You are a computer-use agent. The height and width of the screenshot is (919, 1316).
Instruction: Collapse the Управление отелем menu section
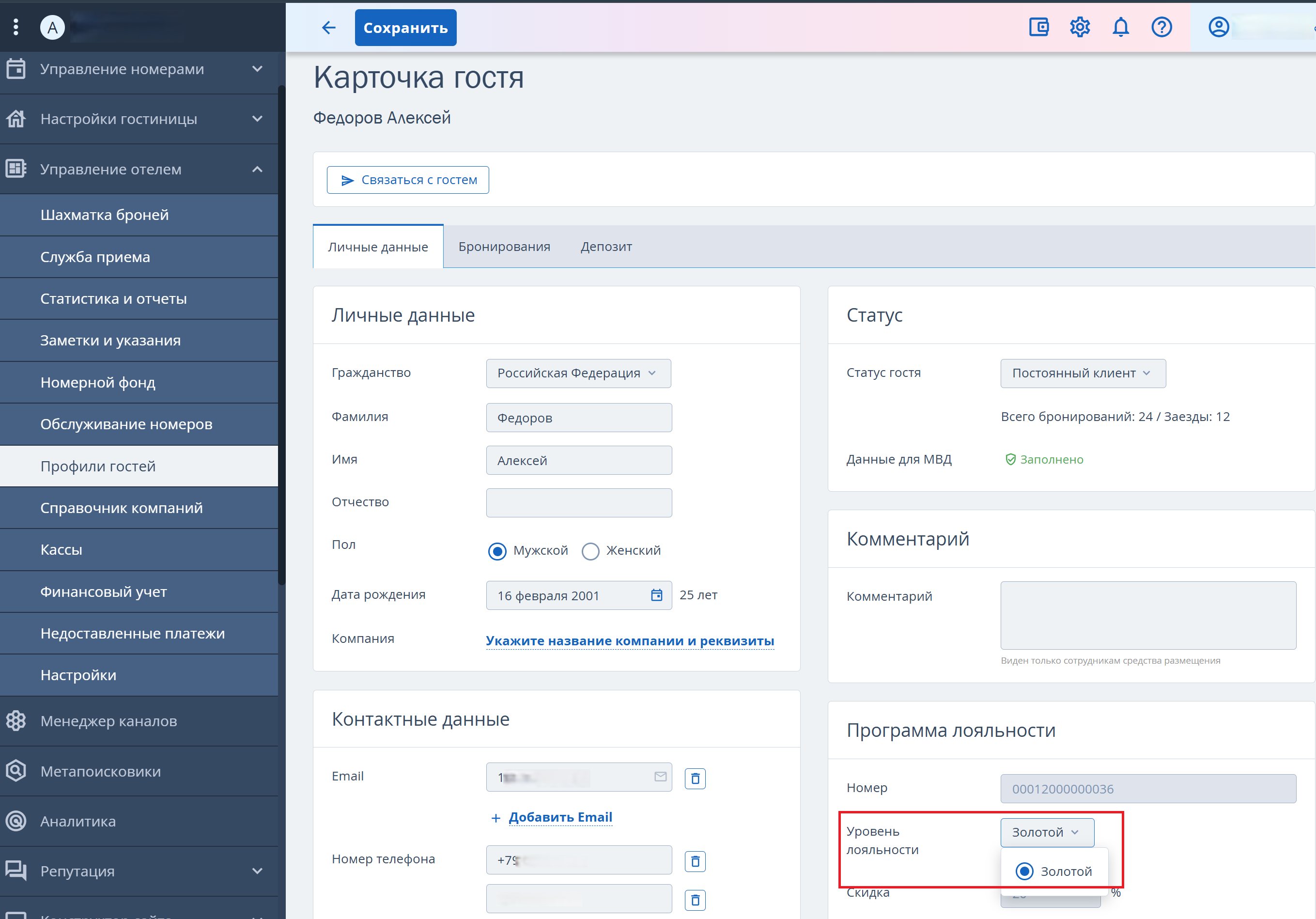tap(257, 169)
